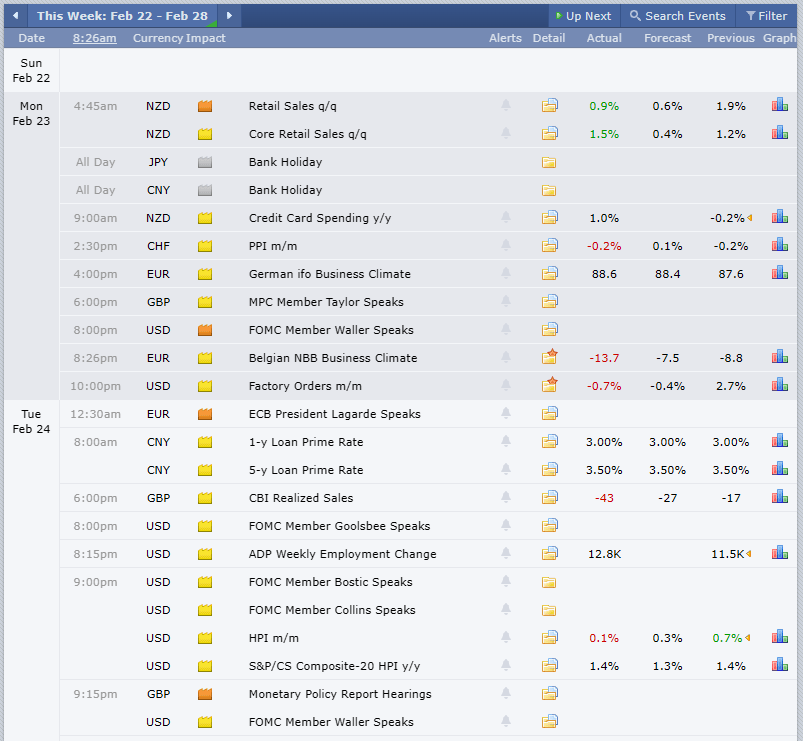Go to previous week using left arrow
Screen dimensions: 803x741
tap(15, 16)
